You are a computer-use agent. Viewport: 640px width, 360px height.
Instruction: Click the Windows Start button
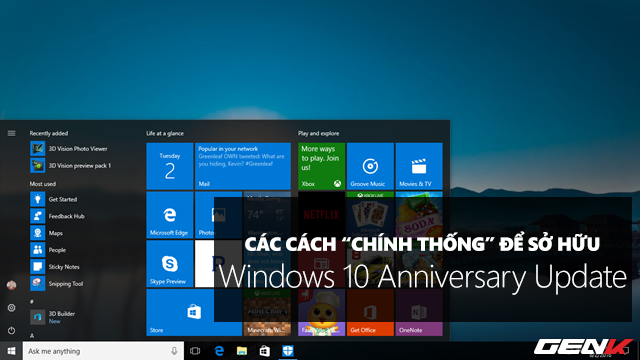click(x=11, y=351)
